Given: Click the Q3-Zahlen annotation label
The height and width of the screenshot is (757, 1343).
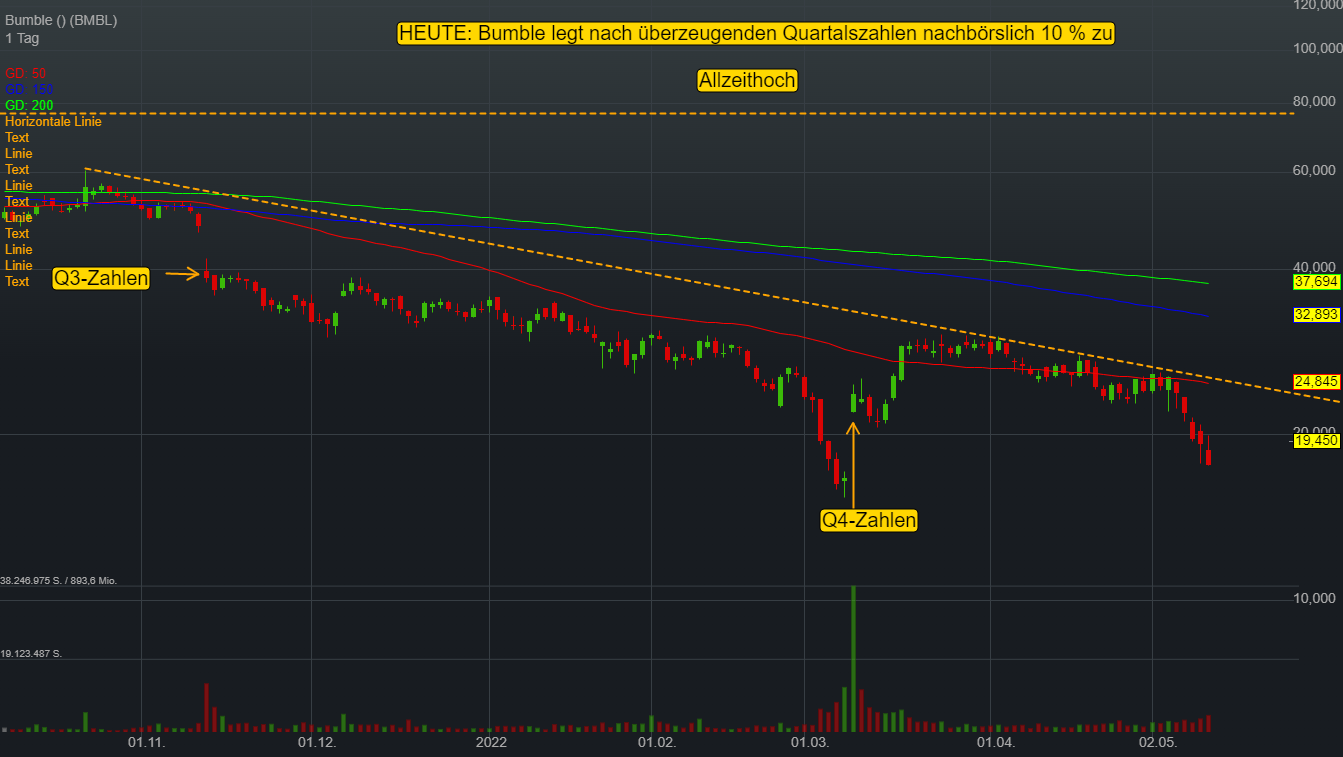Looking at the screenshot, I should (101, 279).
